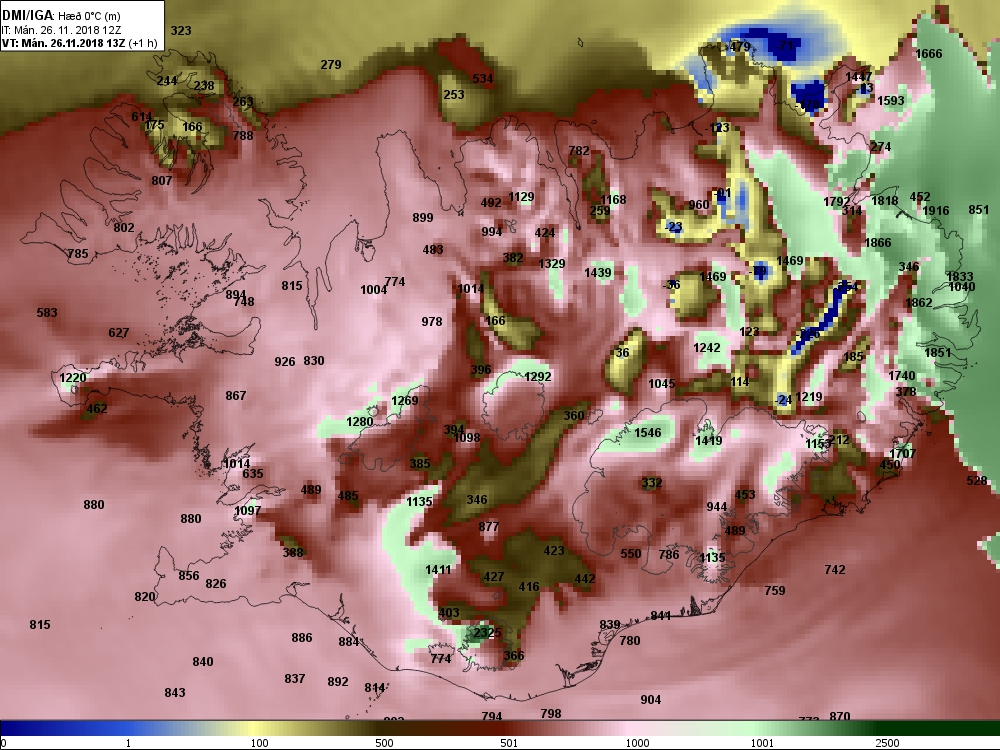Click the map value 978
The image size is (1000, 750).
pos(432,321)
